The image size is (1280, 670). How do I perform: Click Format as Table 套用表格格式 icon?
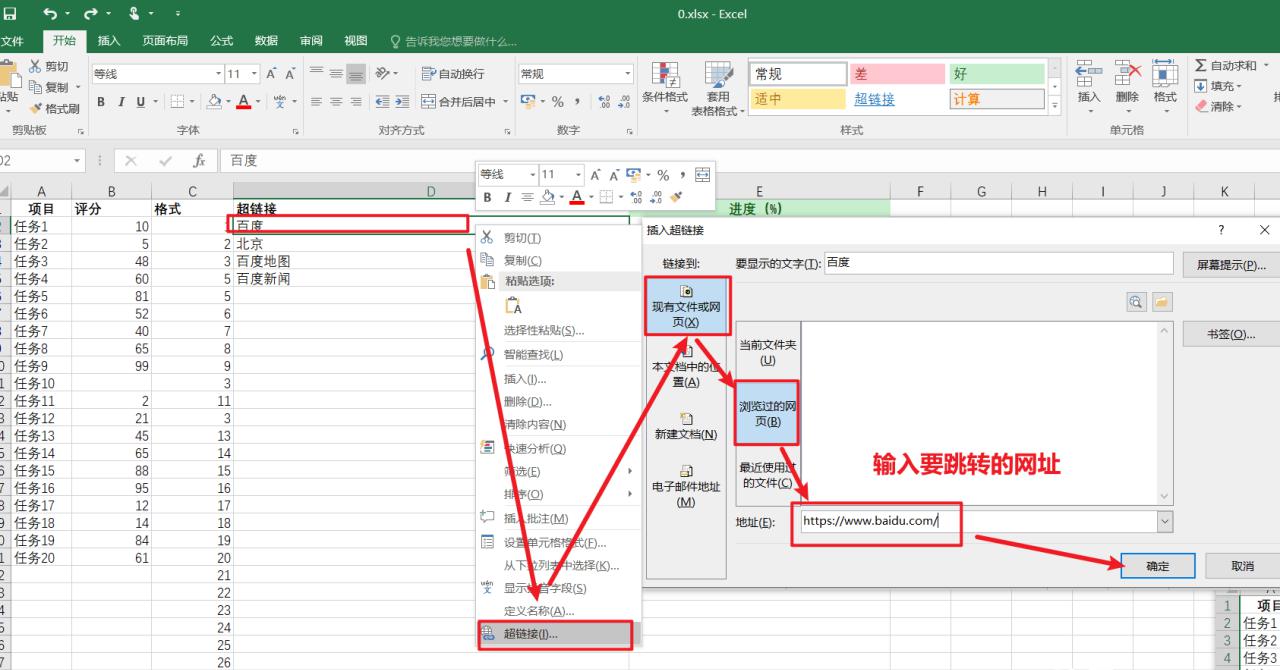click(718, 74)
